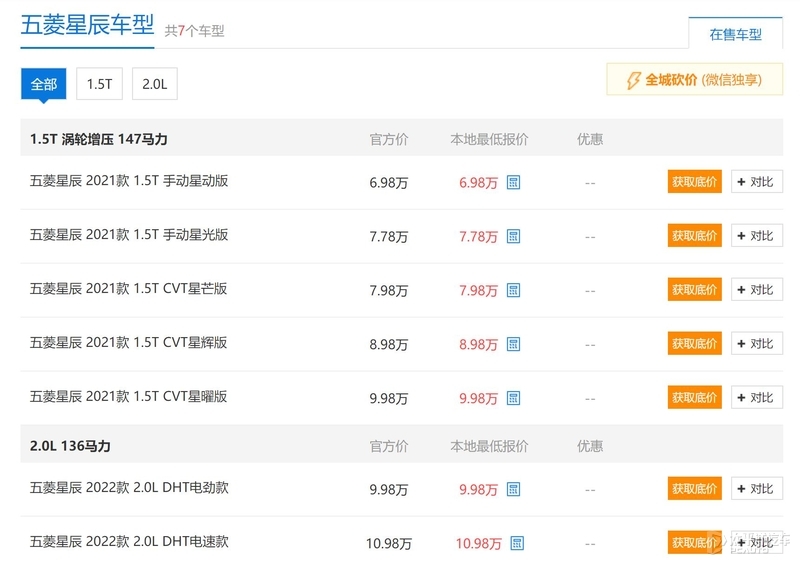800x565 pixels.
Task: Open calculator icon for CVT星芒版 row
Action: point(513,290)
